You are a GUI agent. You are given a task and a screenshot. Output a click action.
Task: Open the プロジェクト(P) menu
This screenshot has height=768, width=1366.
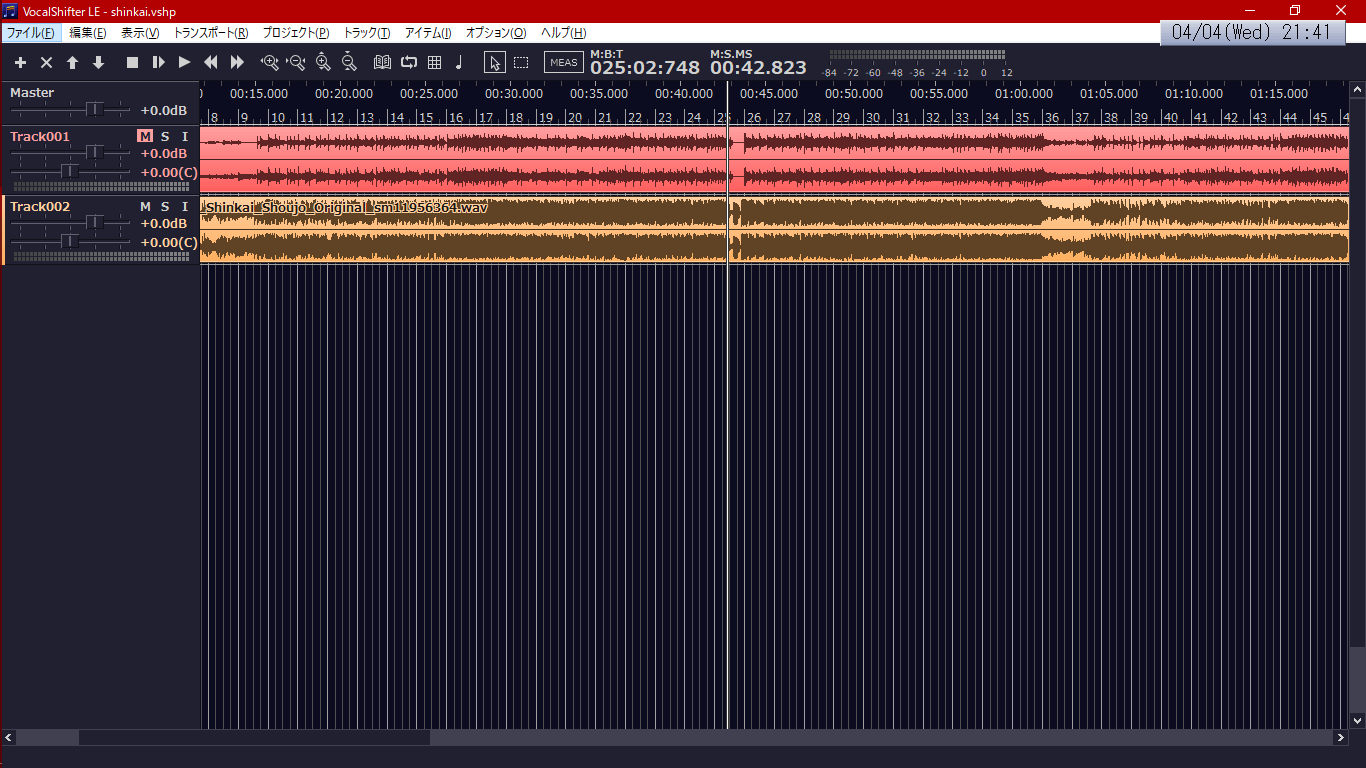(x=296, y=33)
